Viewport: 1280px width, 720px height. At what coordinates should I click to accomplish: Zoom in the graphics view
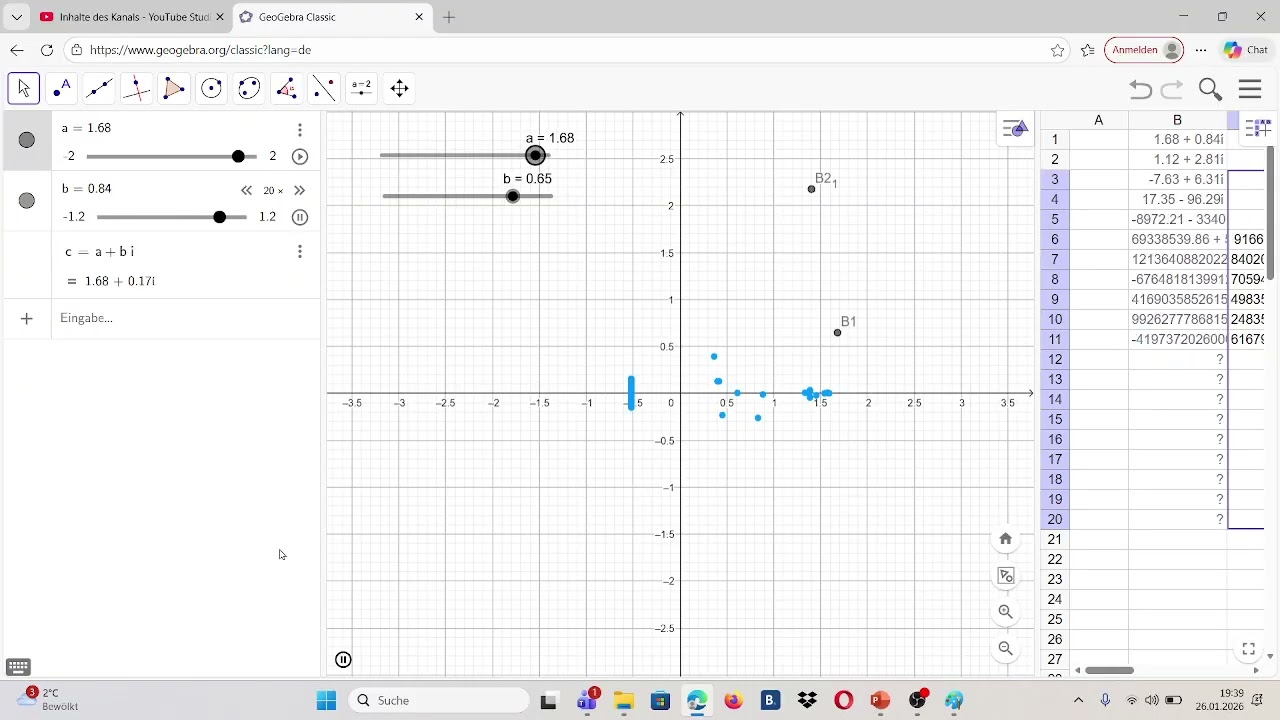(1006, 612)
